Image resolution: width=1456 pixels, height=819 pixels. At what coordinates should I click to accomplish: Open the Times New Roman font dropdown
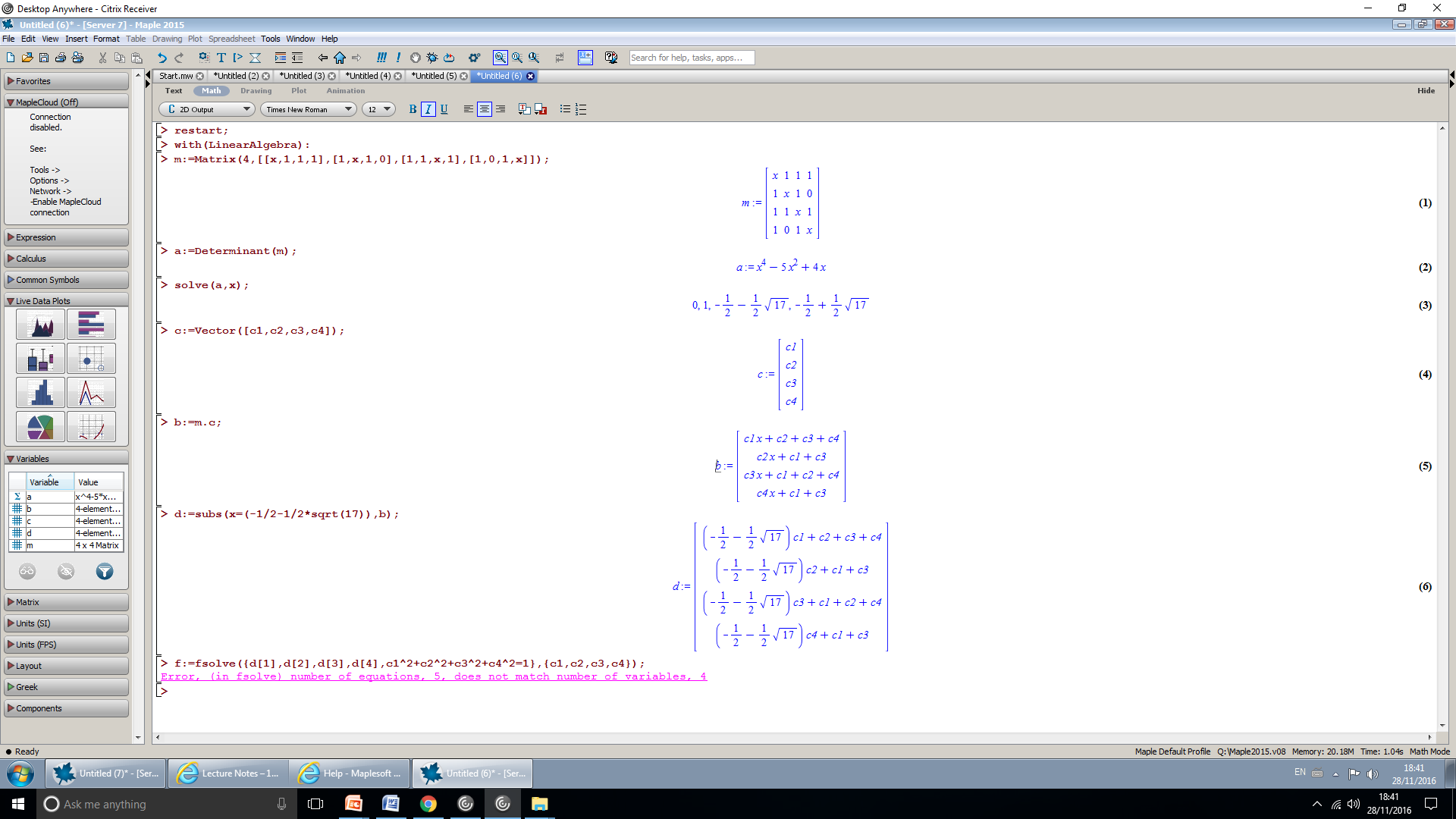tap(309, 109)
